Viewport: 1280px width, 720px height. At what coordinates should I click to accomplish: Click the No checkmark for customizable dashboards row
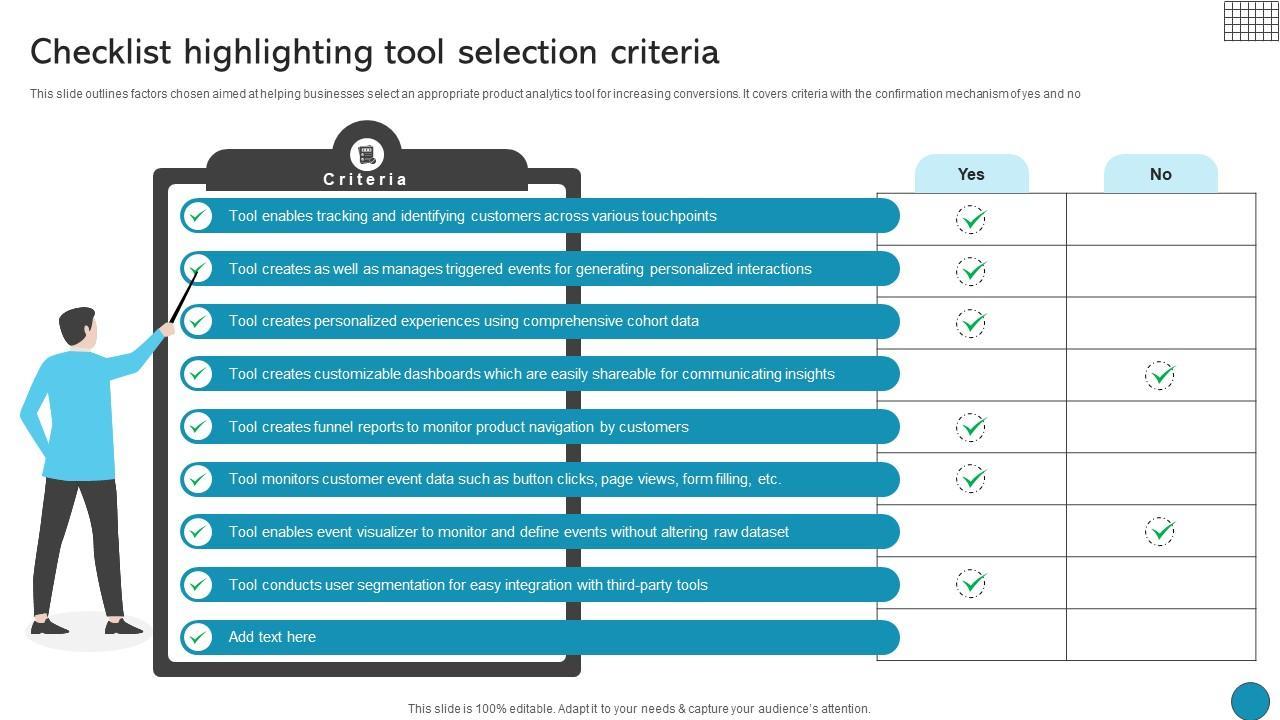pos(1160,376)
